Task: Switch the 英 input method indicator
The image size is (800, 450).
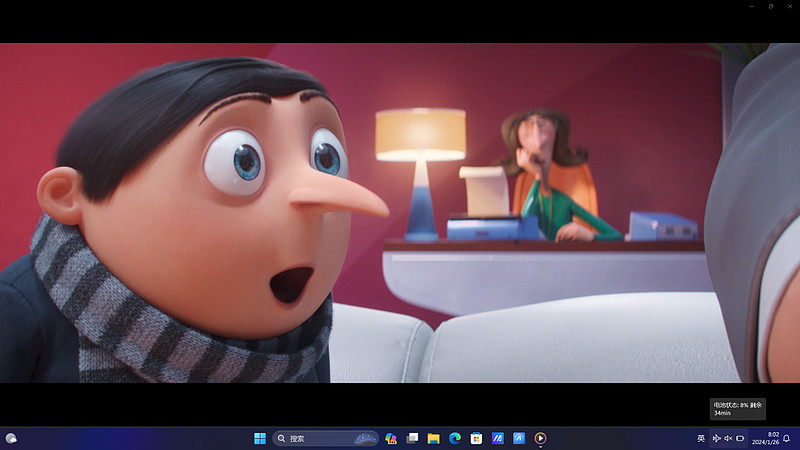Action: pos(701,438)
